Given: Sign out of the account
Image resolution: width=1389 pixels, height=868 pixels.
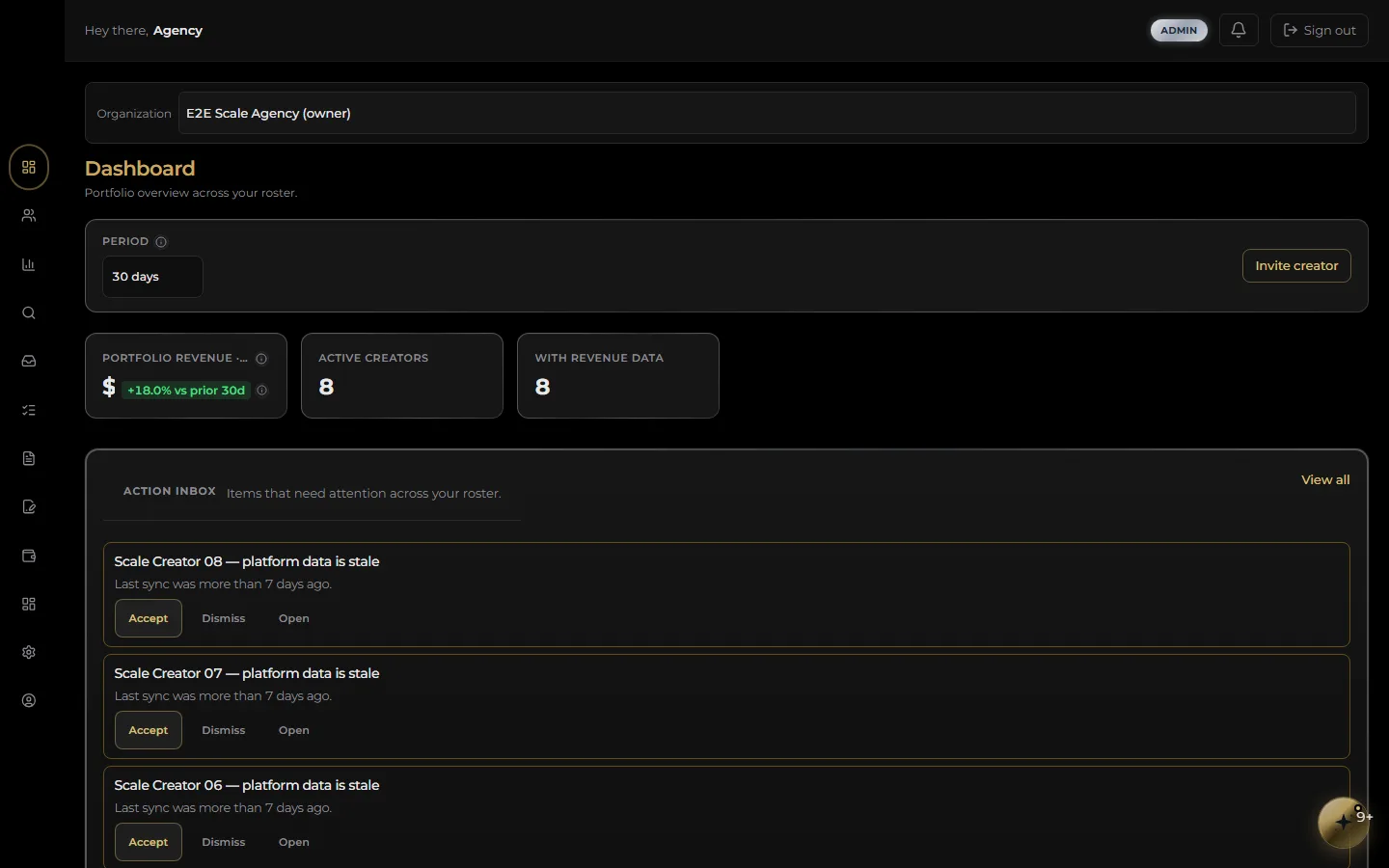Looking at the screenshot, I should [1320, 30].
